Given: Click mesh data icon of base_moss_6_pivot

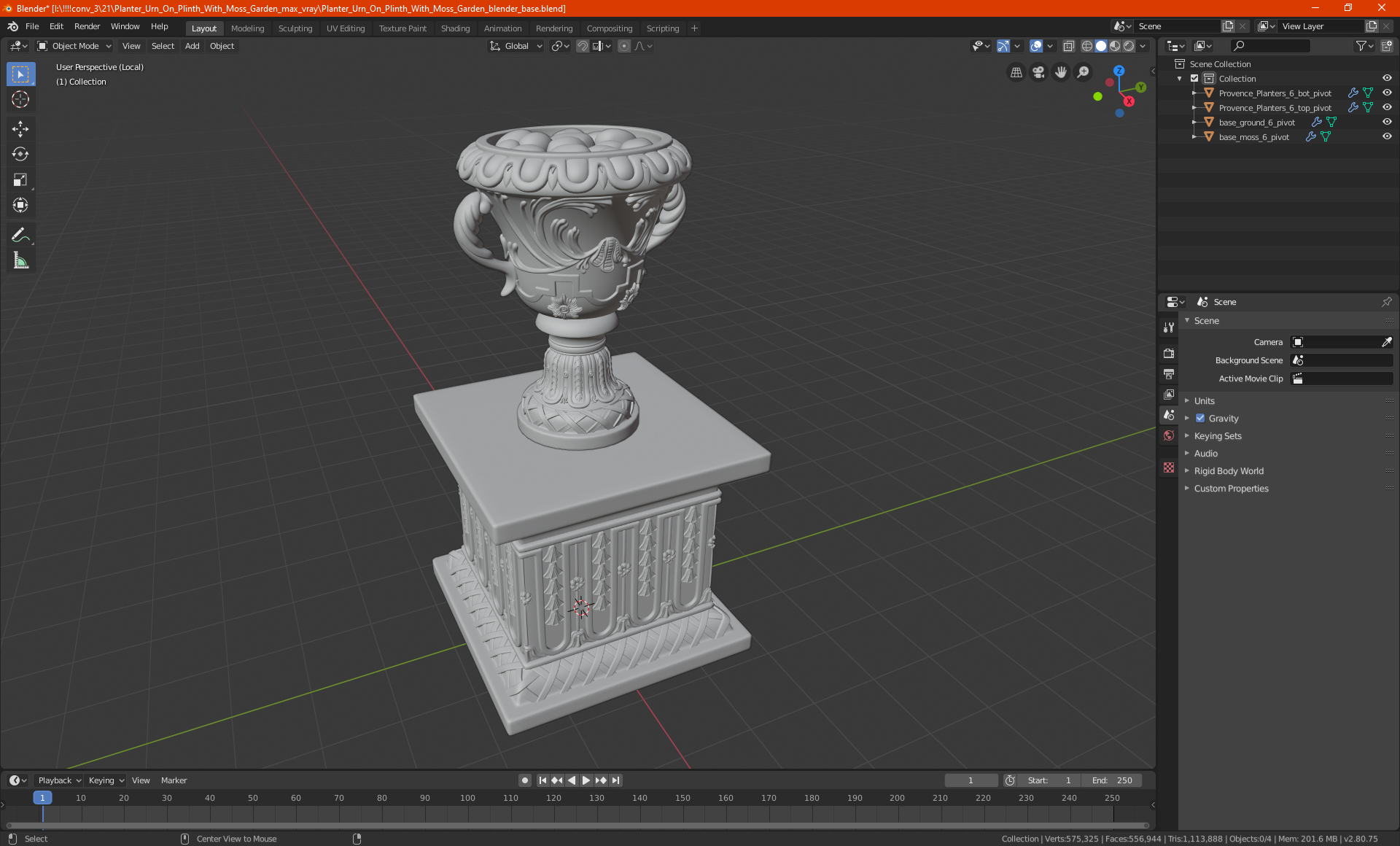Looking at the screenshot, I should (x=1326, y=137).
